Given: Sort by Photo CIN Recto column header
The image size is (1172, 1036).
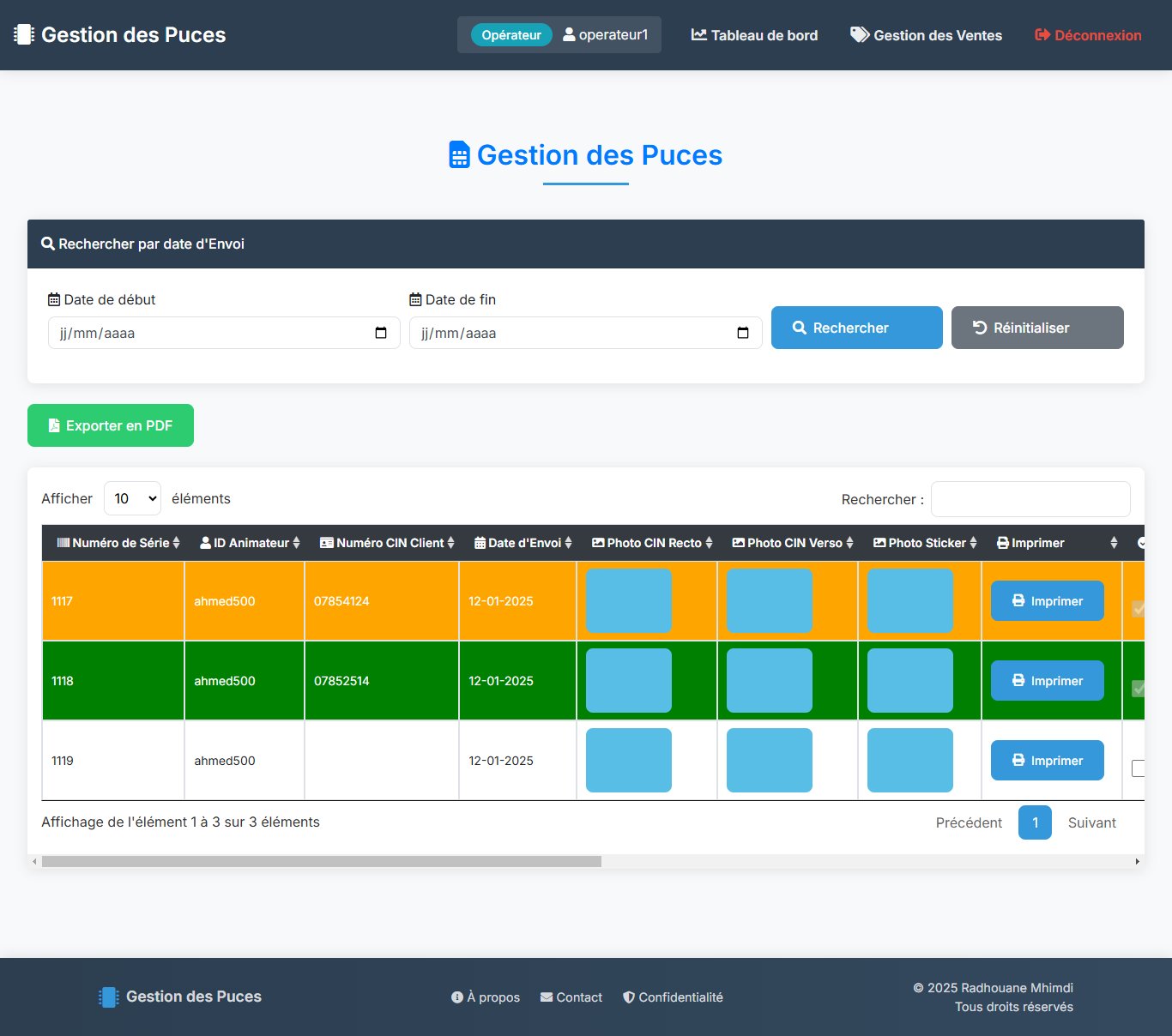Looking at the screenshot, I should 652,543.
